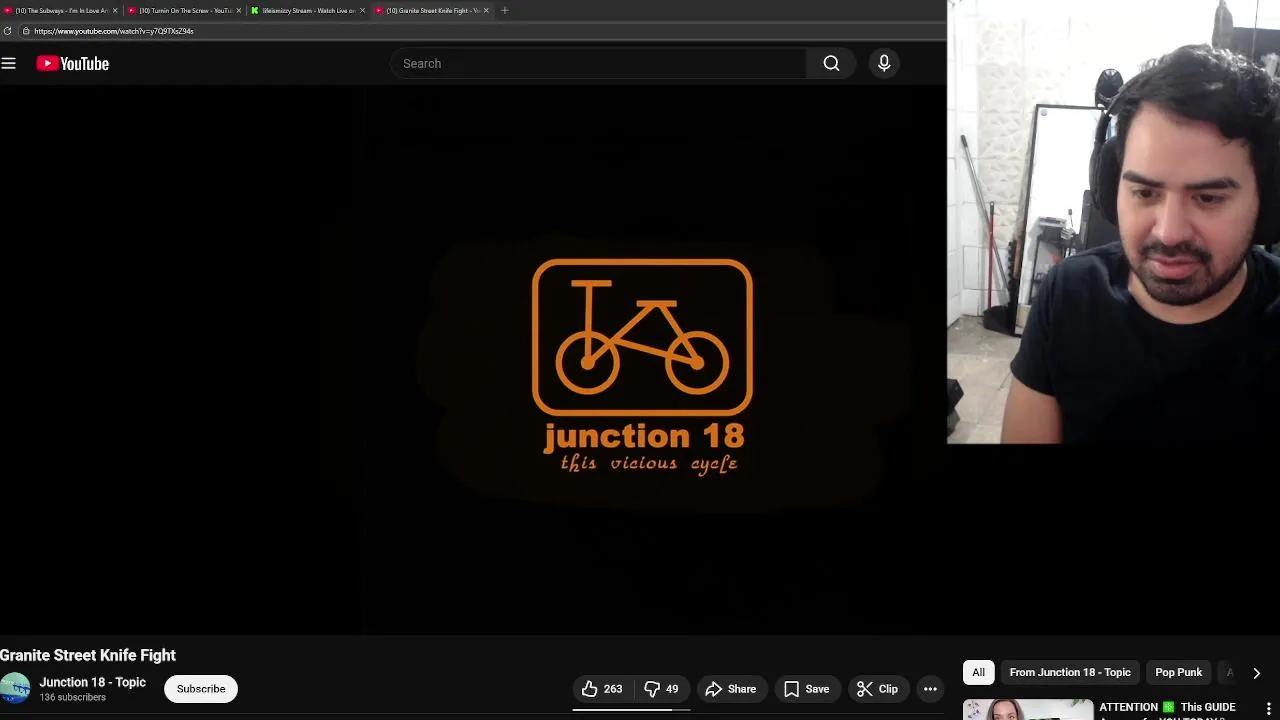Switch to Turnin On The Screw tab
Screen dimensions: 1280x720
(182, 10)
